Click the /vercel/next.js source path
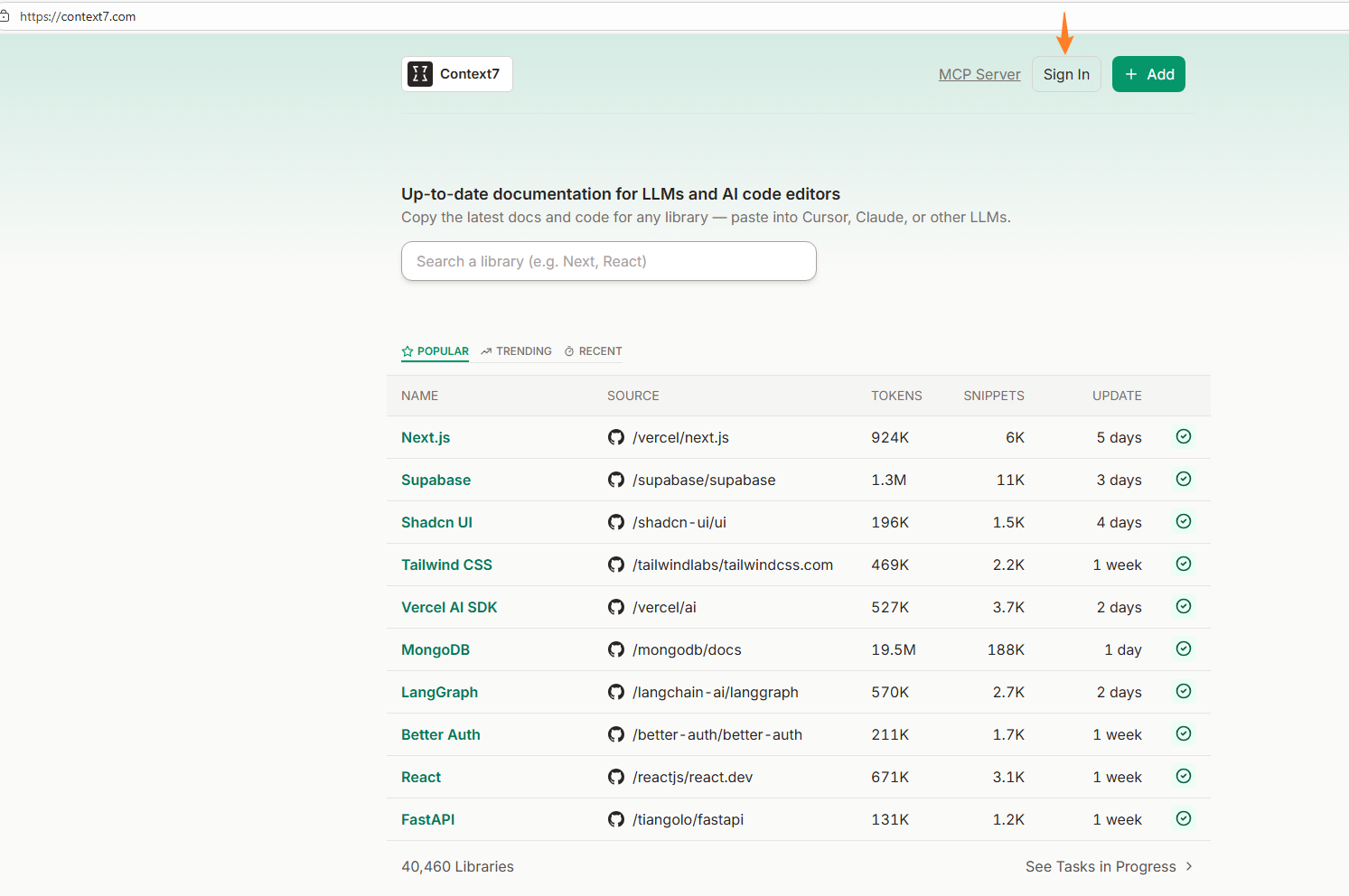The height and width of the screenshot is (896, 1349). 680,437
